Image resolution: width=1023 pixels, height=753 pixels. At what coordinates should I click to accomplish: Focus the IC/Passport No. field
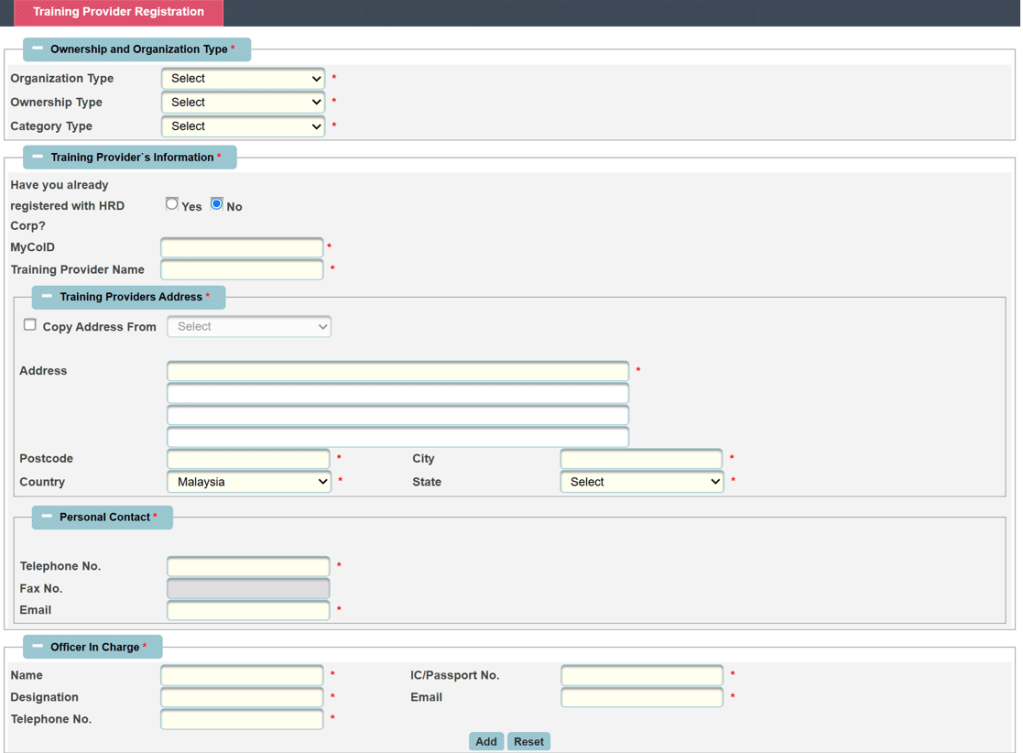(642, 676)
